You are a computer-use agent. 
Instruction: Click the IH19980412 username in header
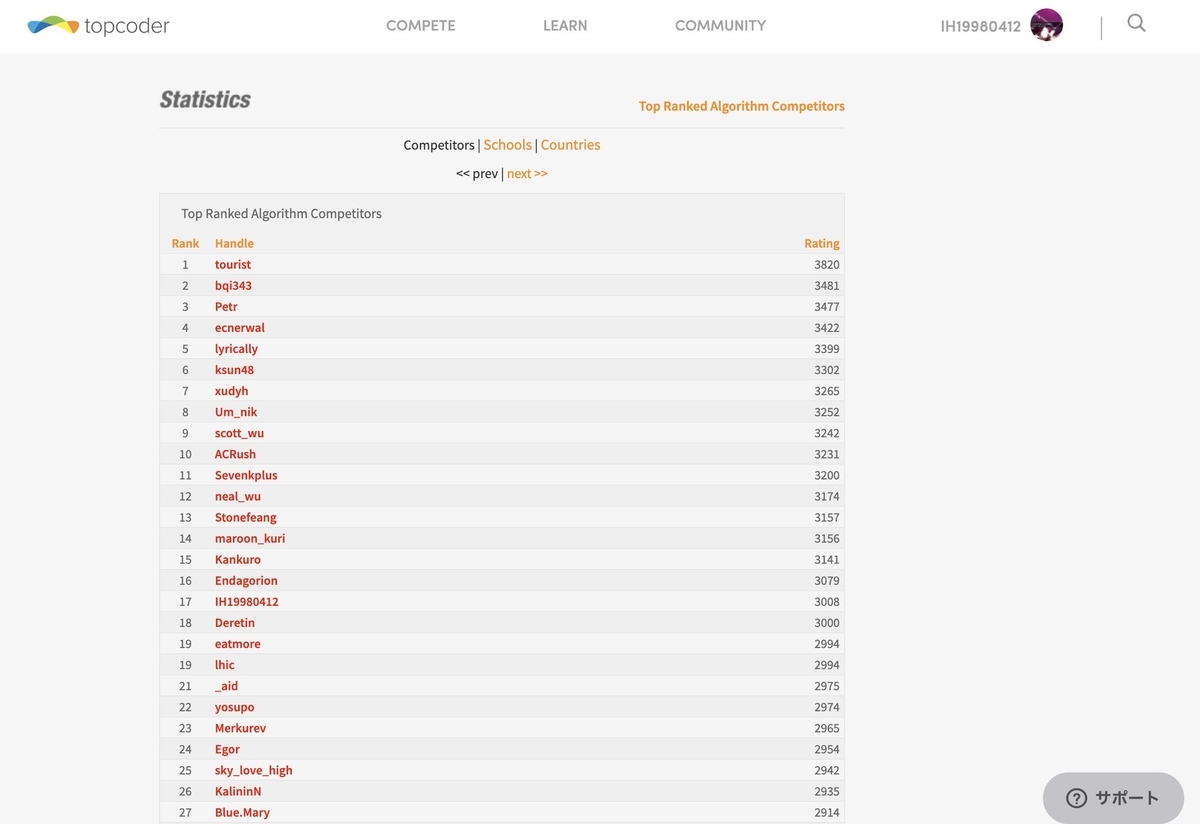click(x=981, y=27)
